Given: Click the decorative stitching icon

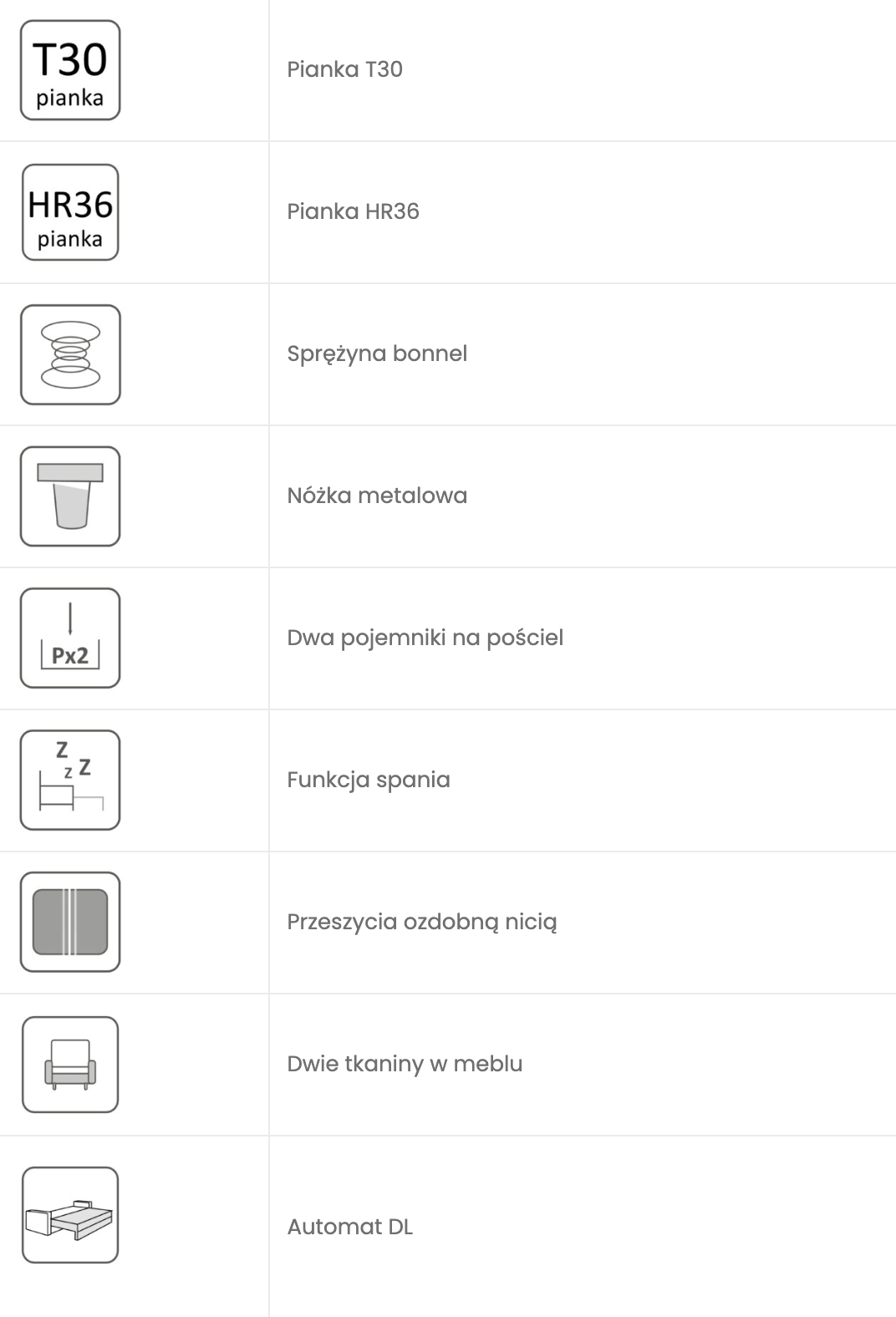Looking at the screenshot, I should tap(70, 923).
